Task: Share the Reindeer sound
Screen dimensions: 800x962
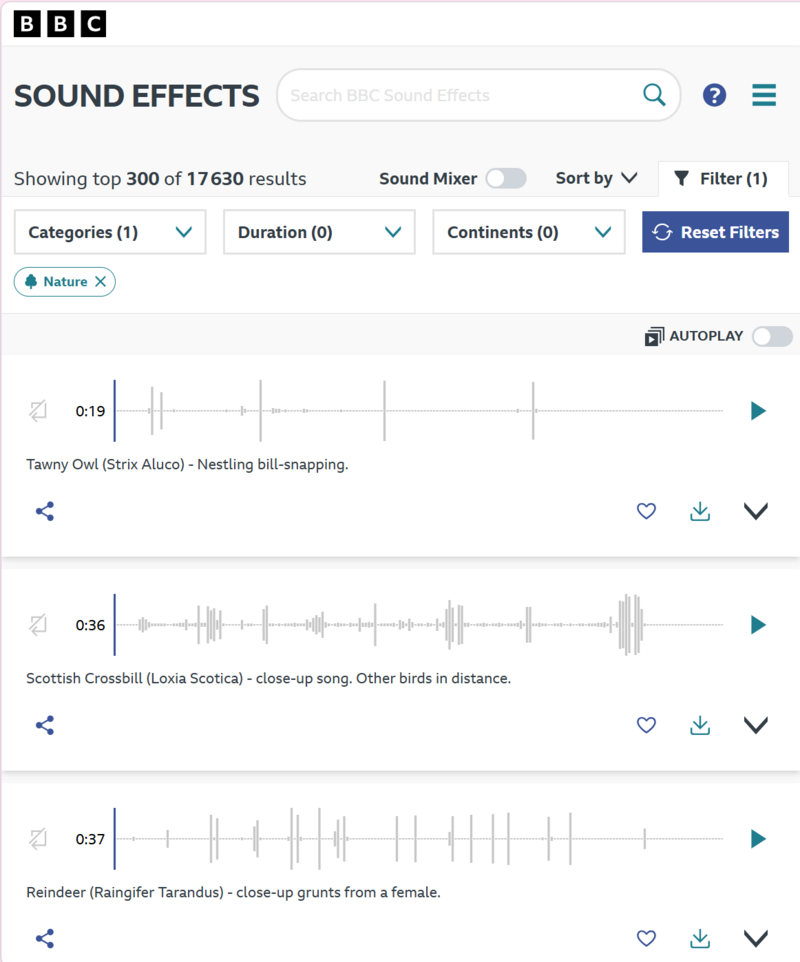Action: (45, 938)
